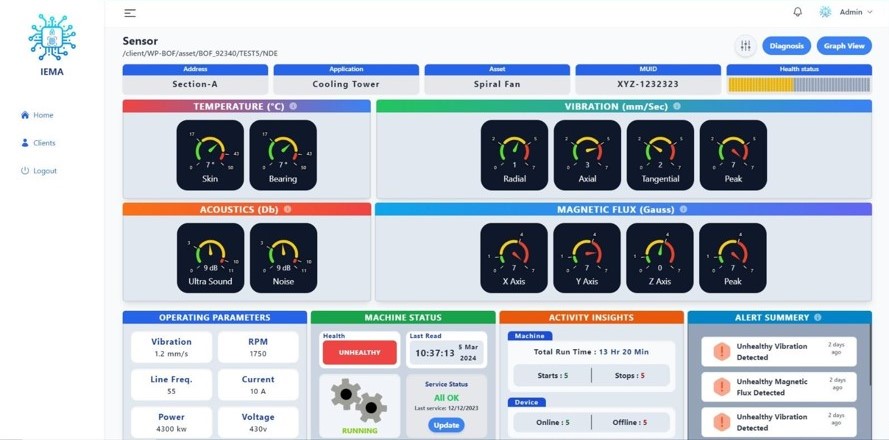This screenshot has height=440, width=889.
Task: Click the info icon beside Vibration title
Action: pos(677,106)
